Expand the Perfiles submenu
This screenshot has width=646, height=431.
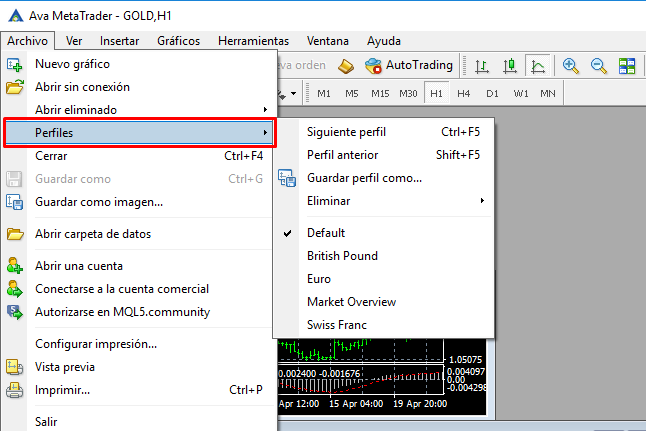pyautogui.click(x=140, y=133)
